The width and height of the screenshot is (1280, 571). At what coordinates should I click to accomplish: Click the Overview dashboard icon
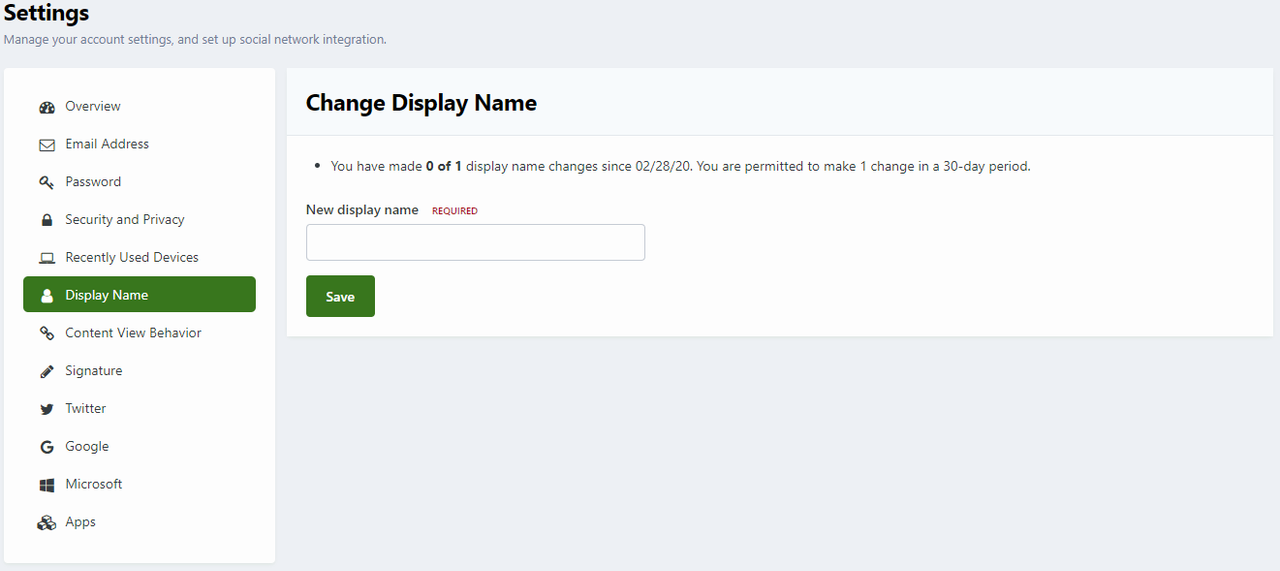(x=46, y=107)
